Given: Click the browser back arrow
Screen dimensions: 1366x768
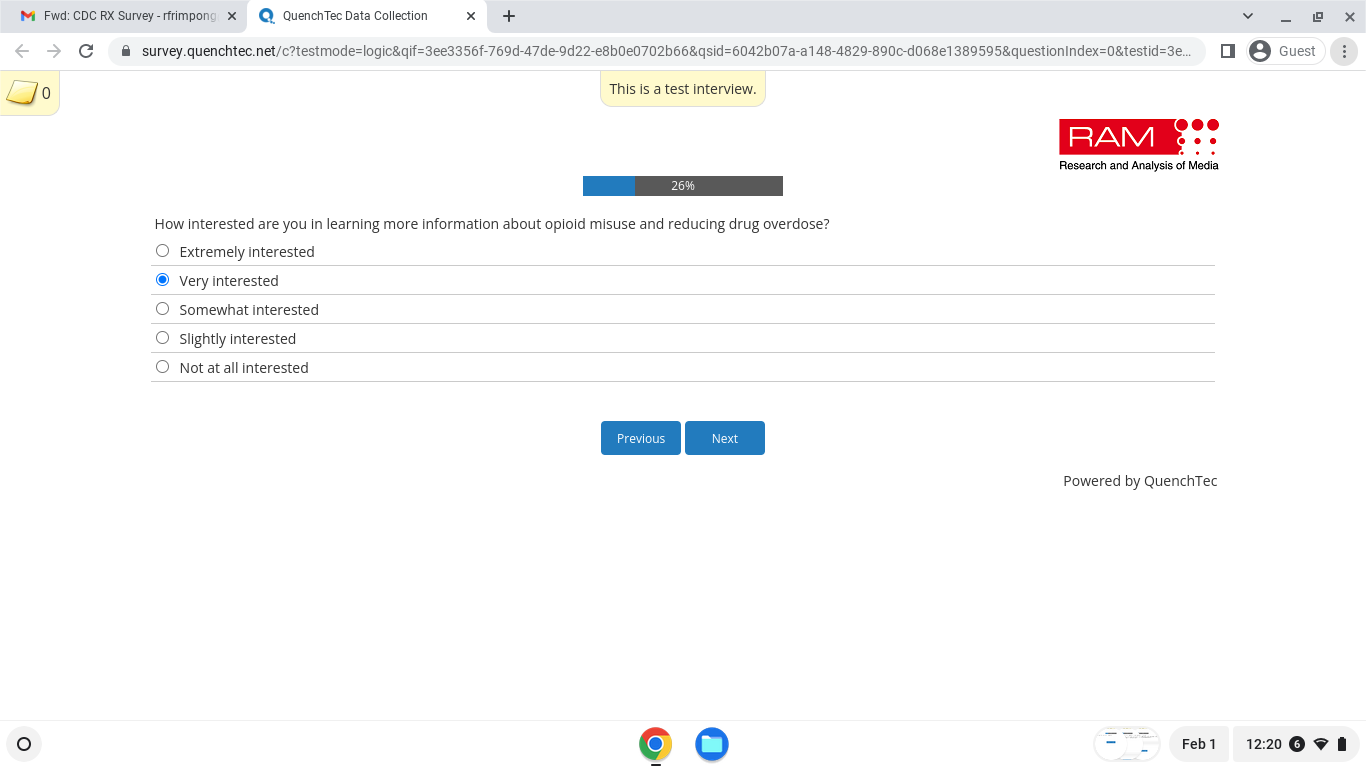Looking at the screenshot, I should click(x=22, y=51).
